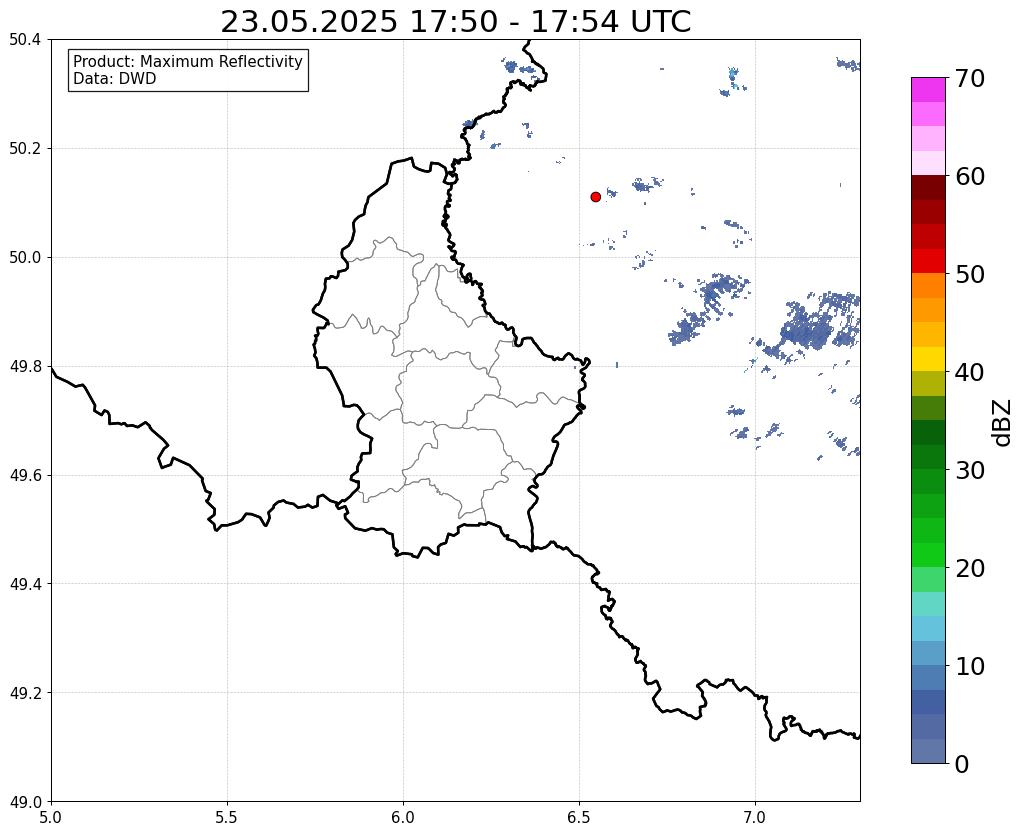1023x834 pixels.
Task: Click latitude axis label 50.0
Action: coord(25,258)
